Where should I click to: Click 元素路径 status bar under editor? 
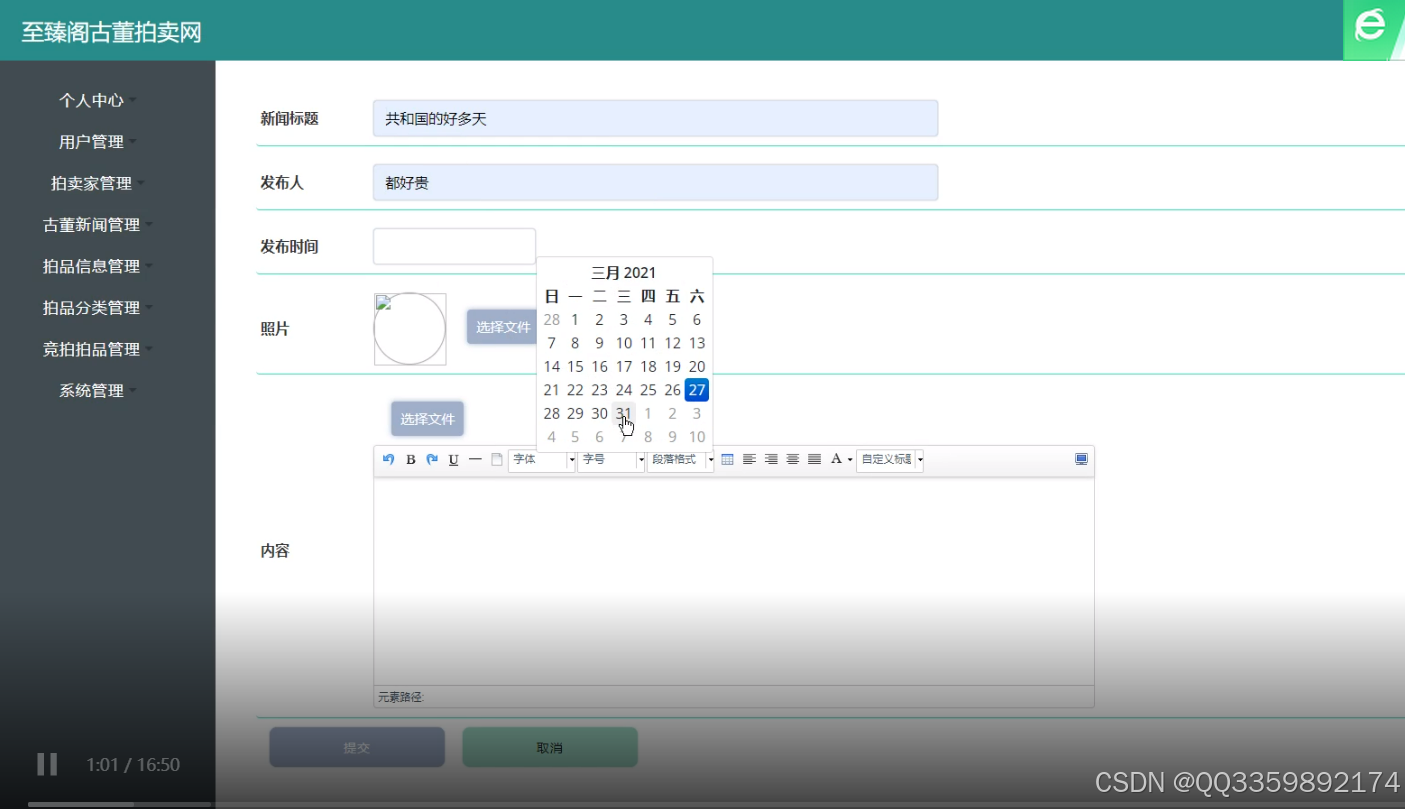[734, 696]
